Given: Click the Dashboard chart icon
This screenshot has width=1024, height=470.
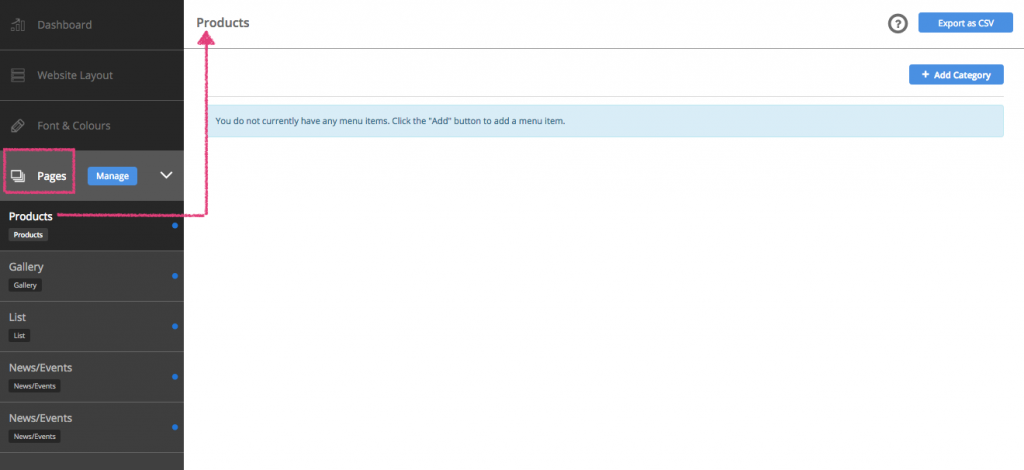Looking at the screenshot, I should 17,24.
